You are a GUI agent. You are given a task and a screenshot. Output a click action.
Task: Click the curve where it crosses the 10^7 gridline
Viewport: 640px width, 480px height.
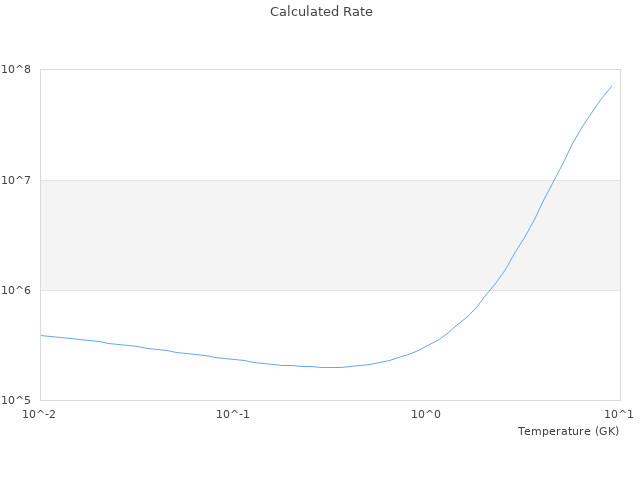pos(555,180)
